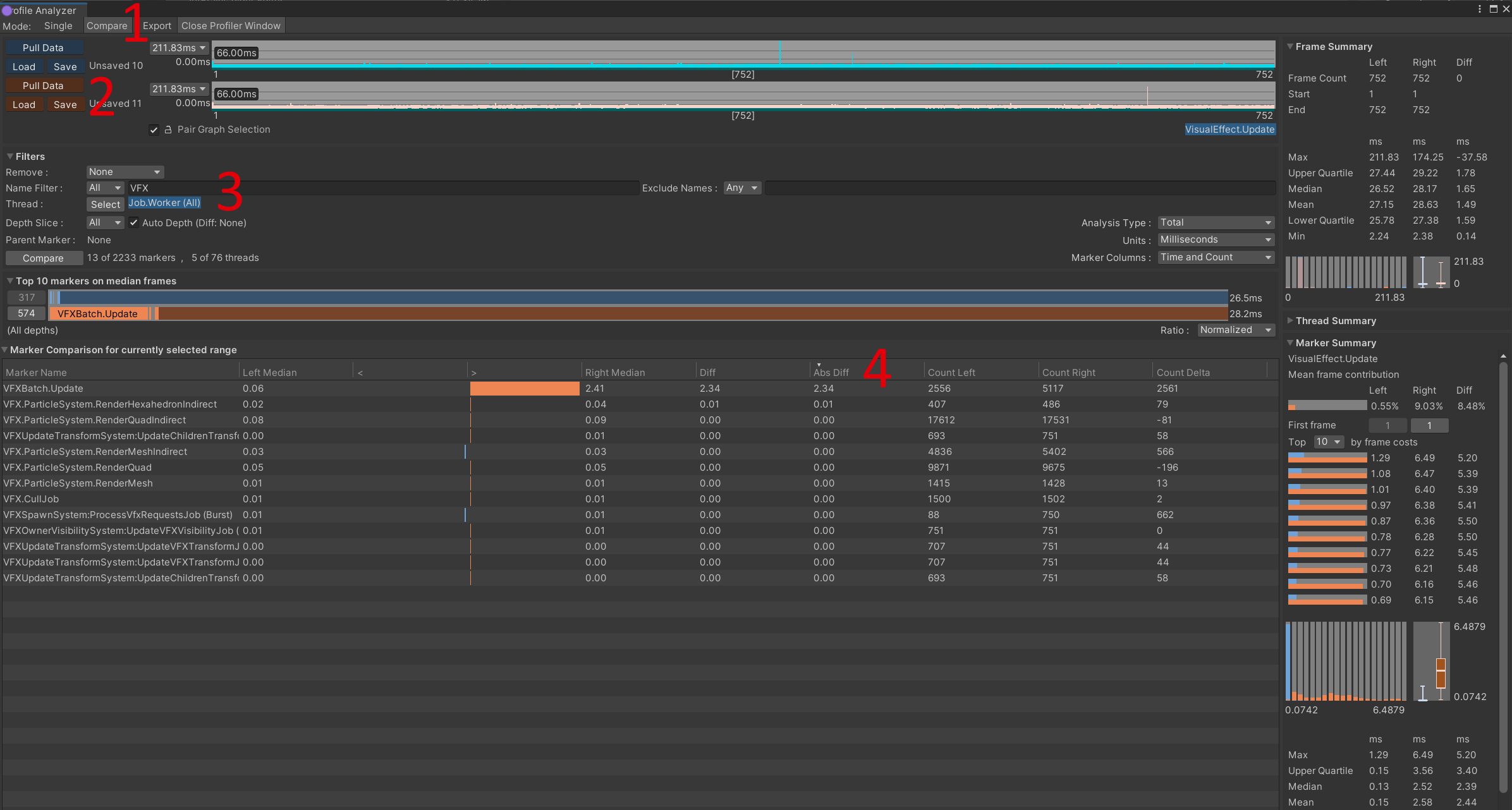Click the Job.Worker (All) thread selection label
The height and width of the screenshot is (810, 1512).
(x=164, y=203)
